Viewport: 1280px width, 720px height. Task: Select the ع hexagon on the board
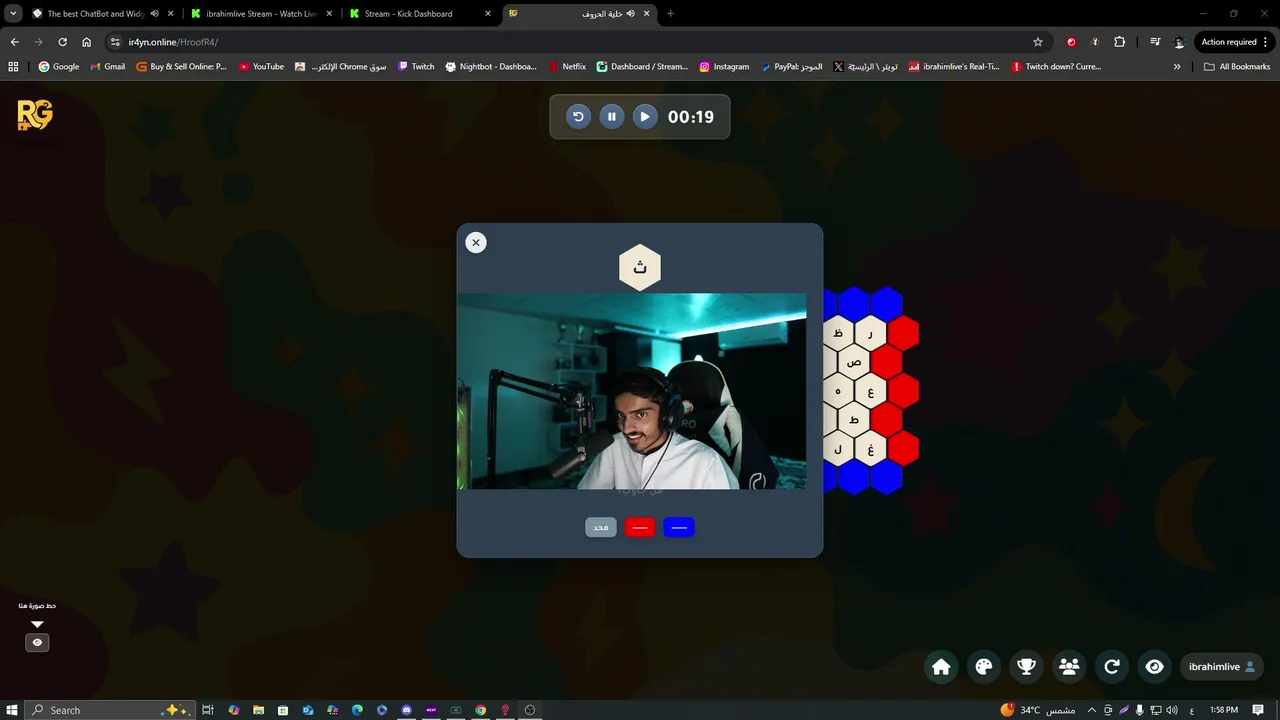(x=870, y=391)
